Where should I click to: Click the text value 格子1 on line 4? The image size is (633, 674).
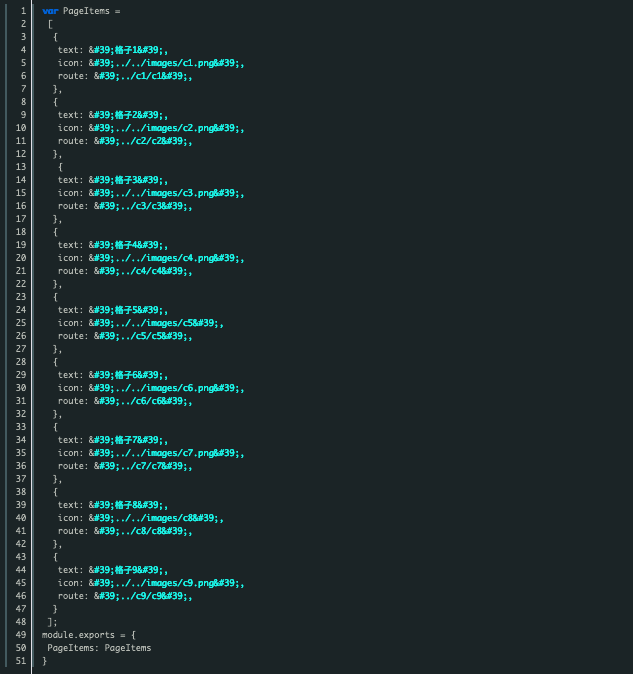tap(128, 50)
